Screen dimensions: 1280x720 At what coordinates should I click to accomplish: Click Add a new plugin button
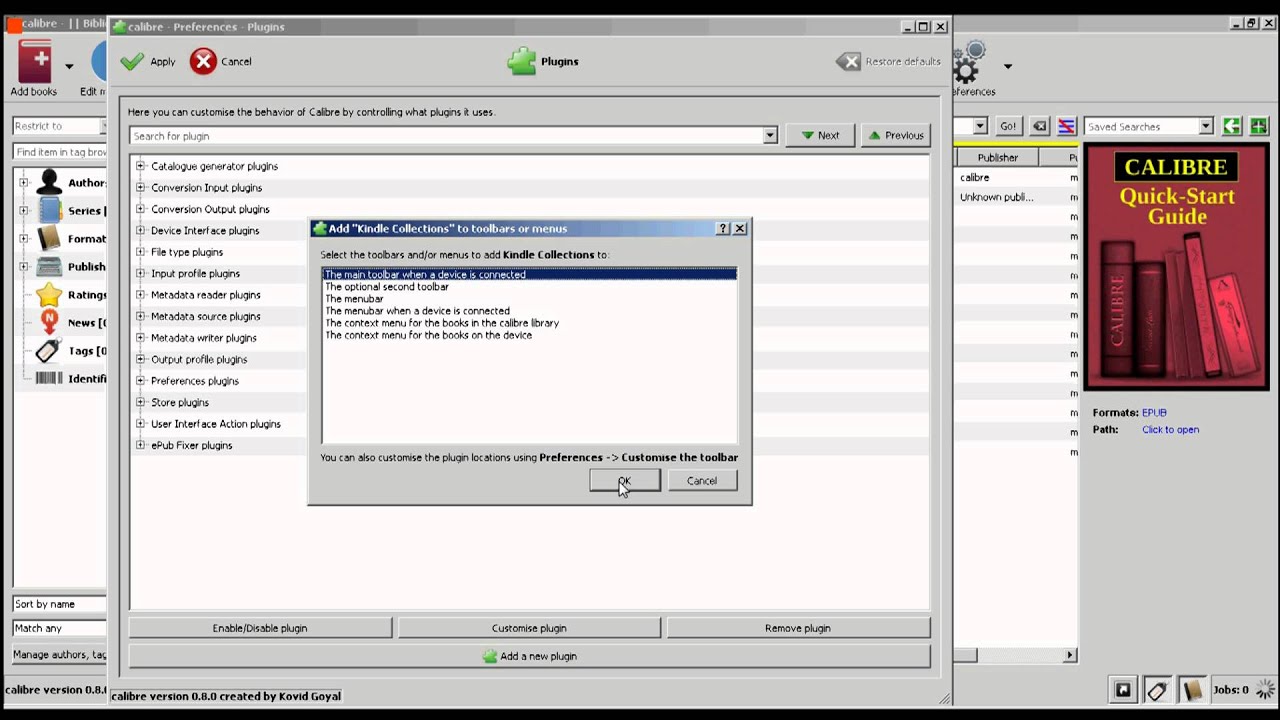(529, 656)
